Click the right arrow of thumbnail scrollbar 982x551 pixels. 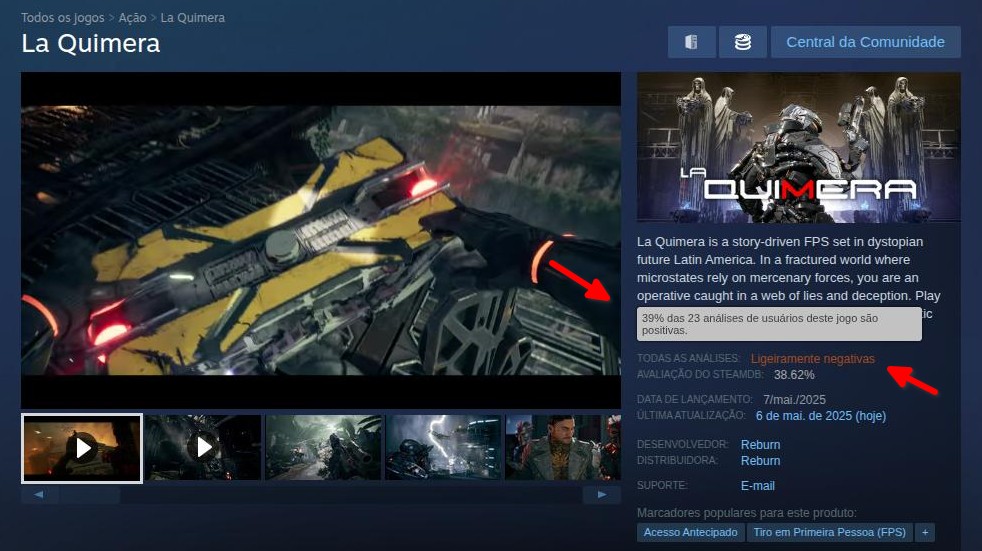[x=602, y=495]
